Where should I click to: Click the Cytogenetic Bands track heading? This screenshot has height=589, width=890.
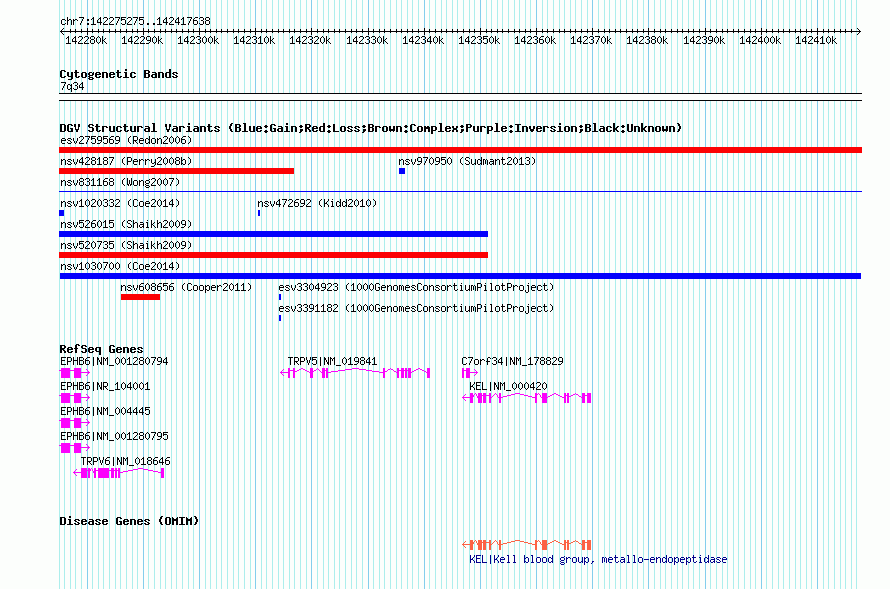(119, 74)
